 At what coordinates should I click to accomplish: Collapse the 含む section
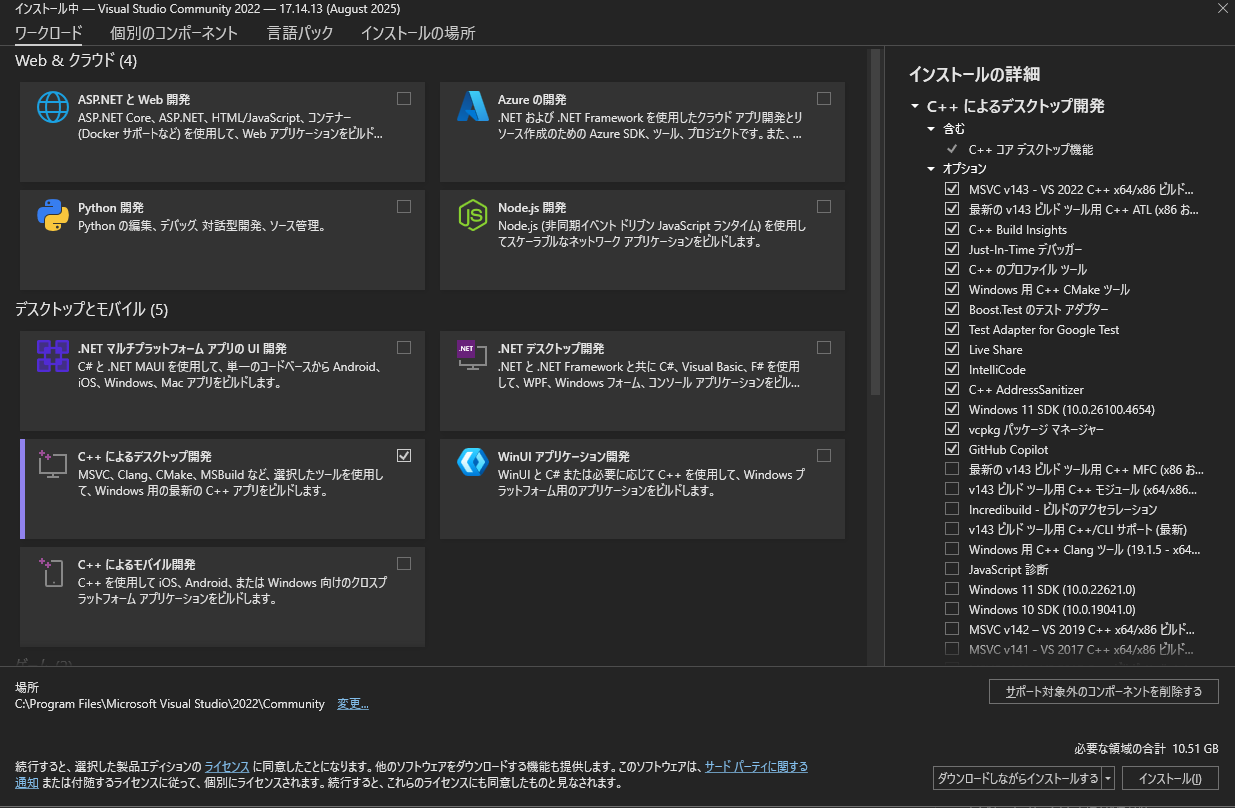point(932,129)
